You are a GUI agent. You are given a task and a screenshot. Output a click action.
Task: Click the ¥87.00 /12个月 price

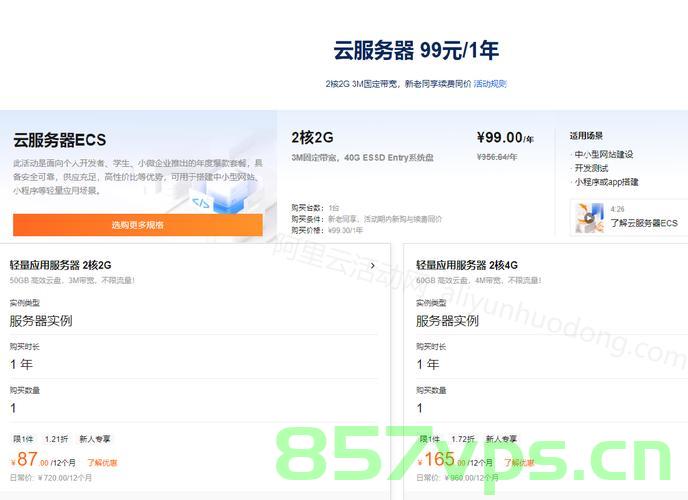[43, 460]
